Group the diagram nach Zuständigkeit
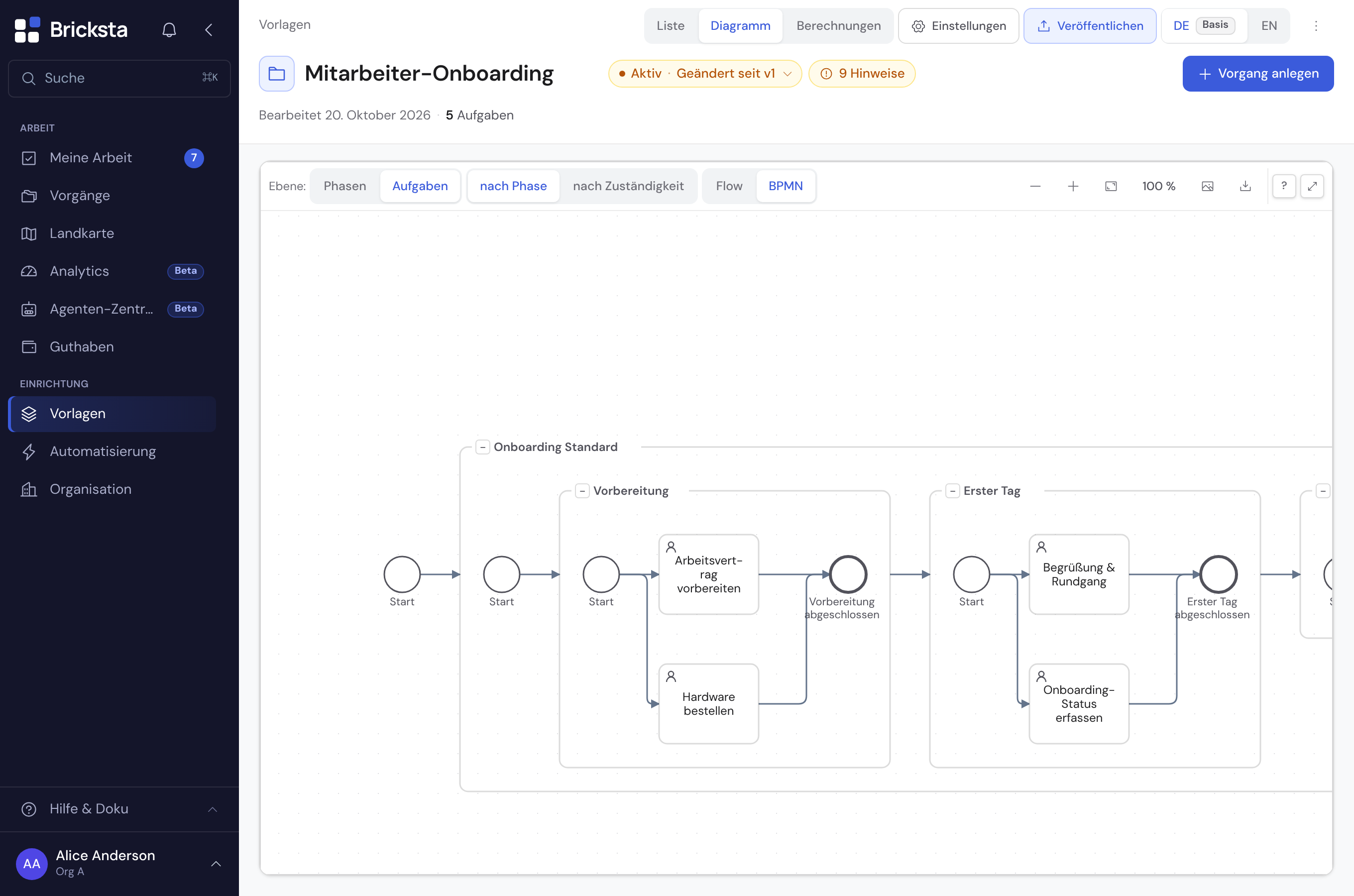 (x=628, y=186)
